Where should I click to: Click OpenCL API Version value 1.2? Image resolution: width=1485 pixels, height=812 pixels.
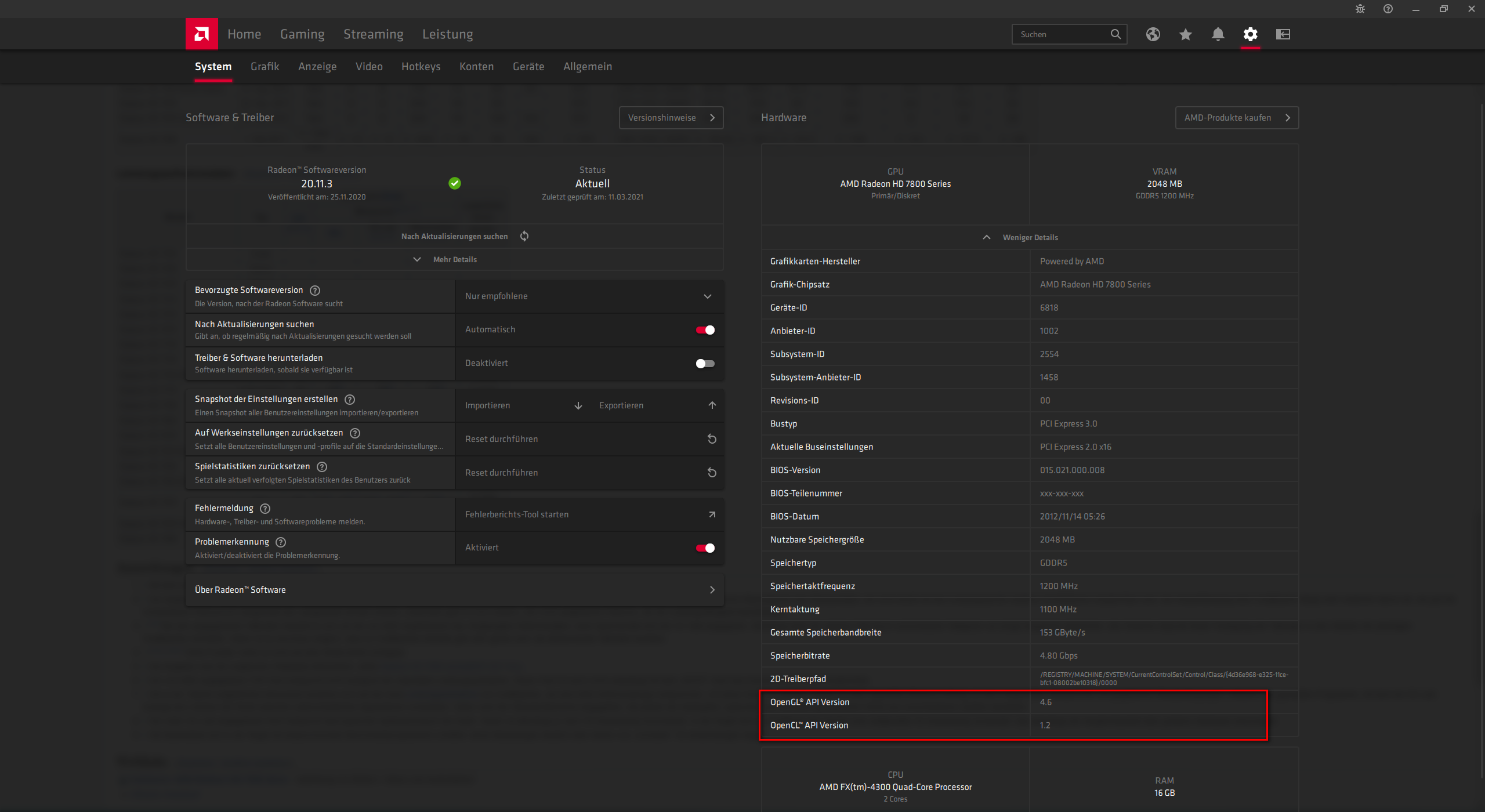(1045, 726)
